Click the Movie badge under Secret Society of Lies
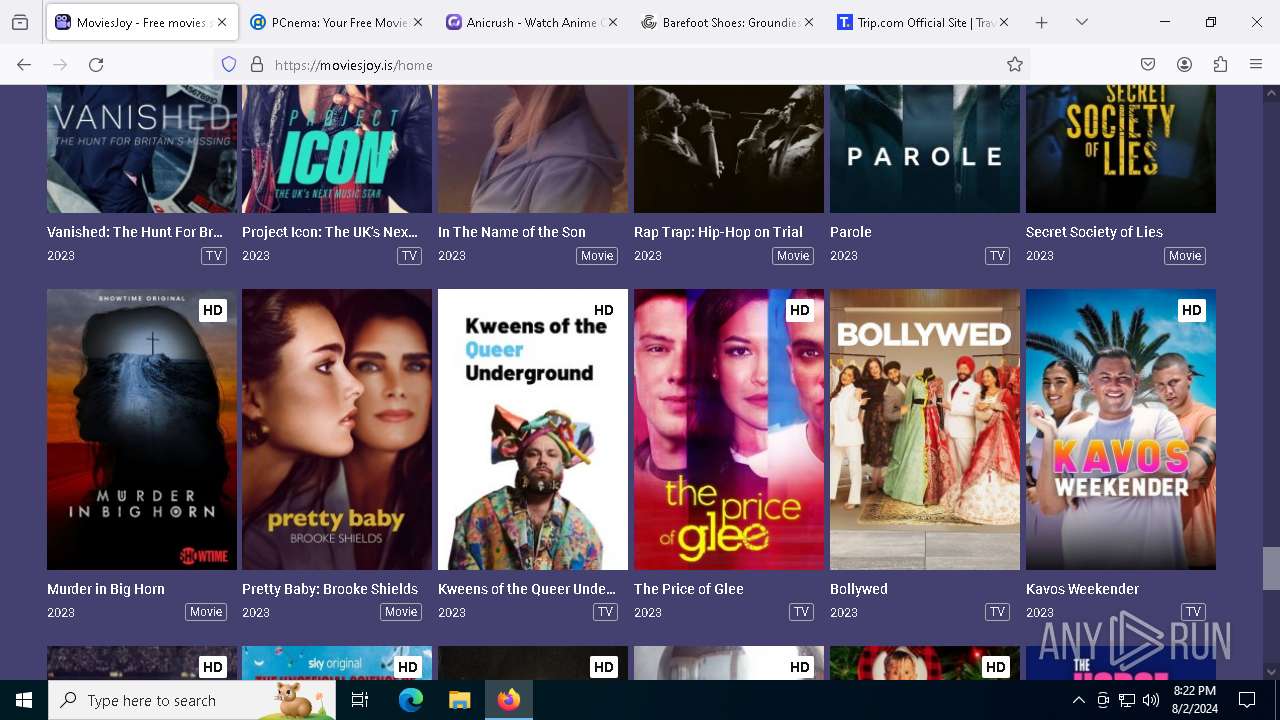 coord(1185,256)
